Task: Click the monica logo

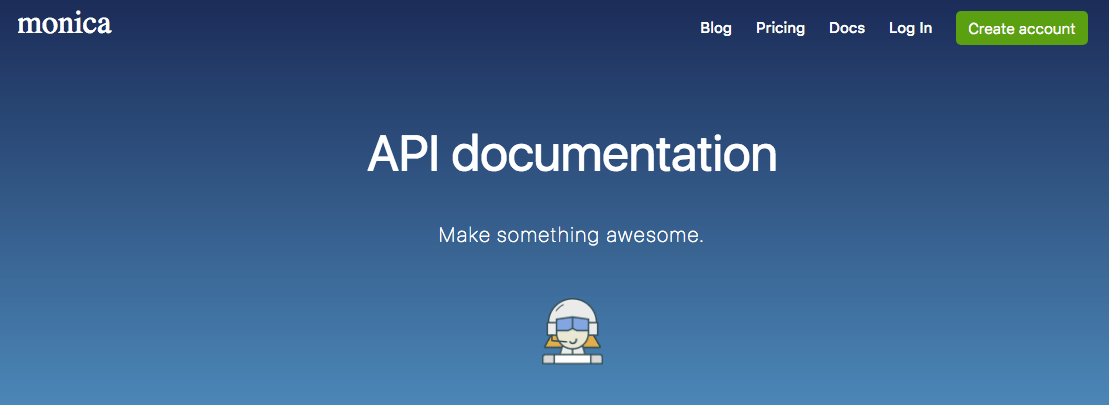Action: click(x=64, y=25)
